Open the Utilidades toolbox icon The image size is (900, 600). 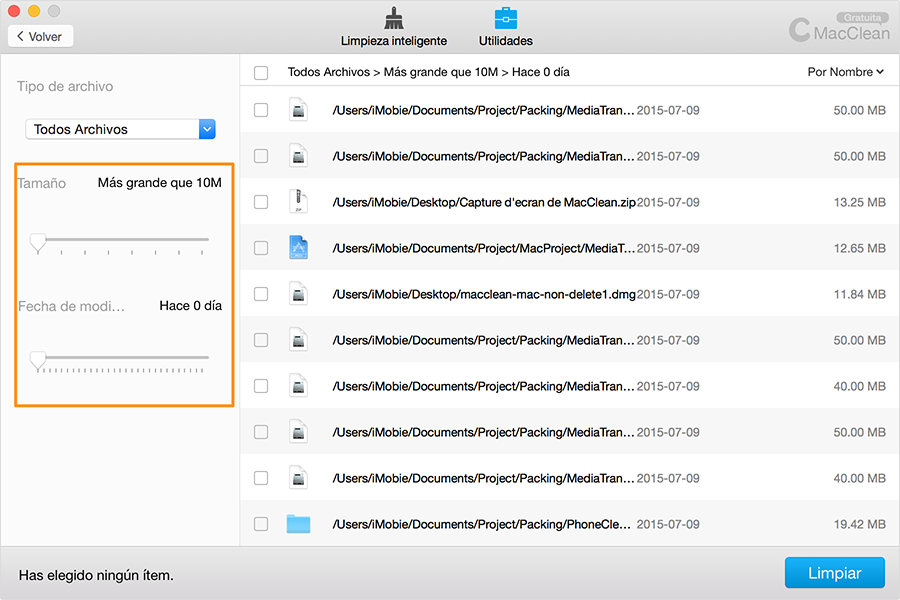point(505,18)
